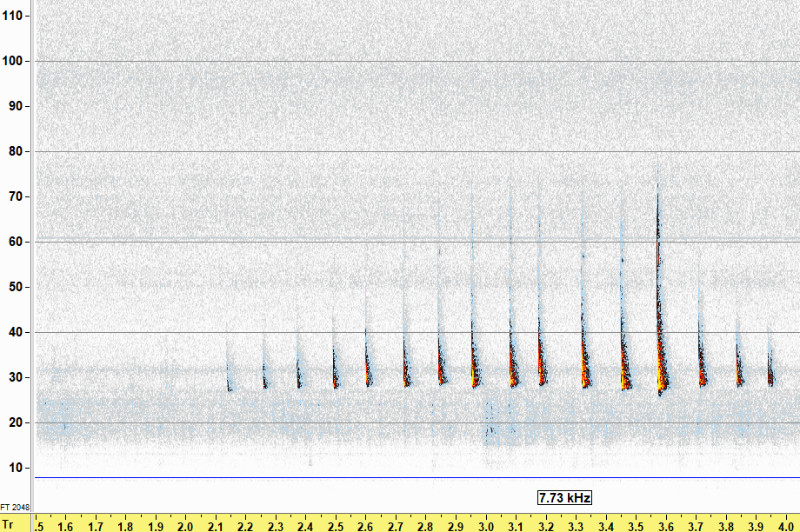The image size is (800, 532).
Task: Click the low-frequency noise blob below the 3.0s pulse
Action: 490,425
